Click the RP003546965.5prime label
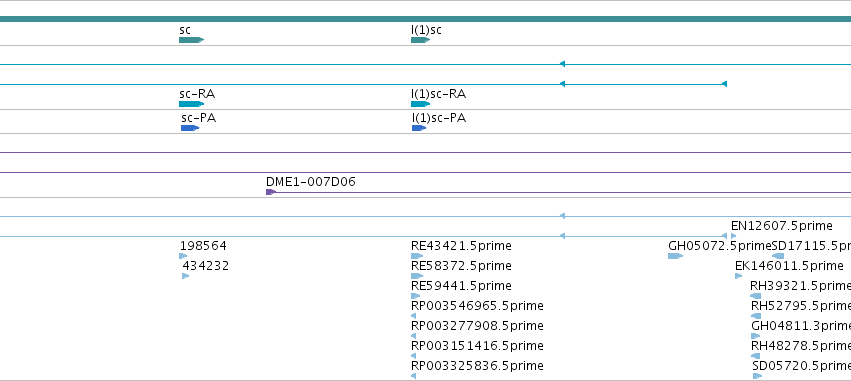The width and height of the screenshot is (851, 381). (477, 306)
